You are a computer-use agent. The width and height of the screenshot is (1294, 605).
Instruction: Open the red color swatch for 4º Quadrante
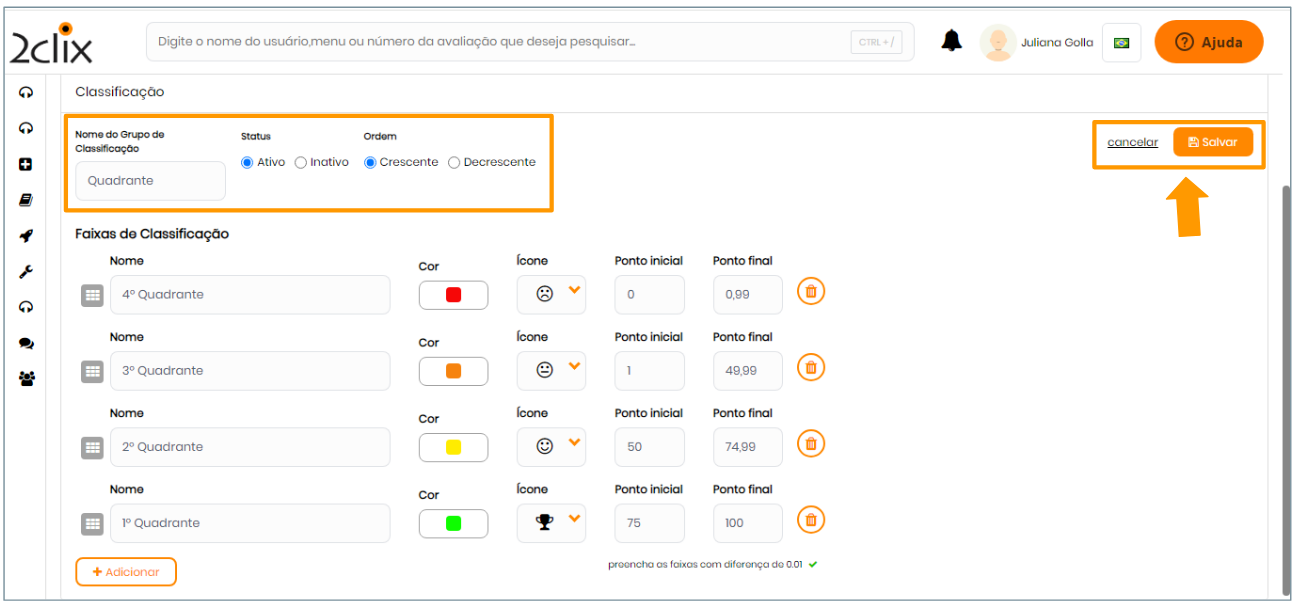point(453,295)
